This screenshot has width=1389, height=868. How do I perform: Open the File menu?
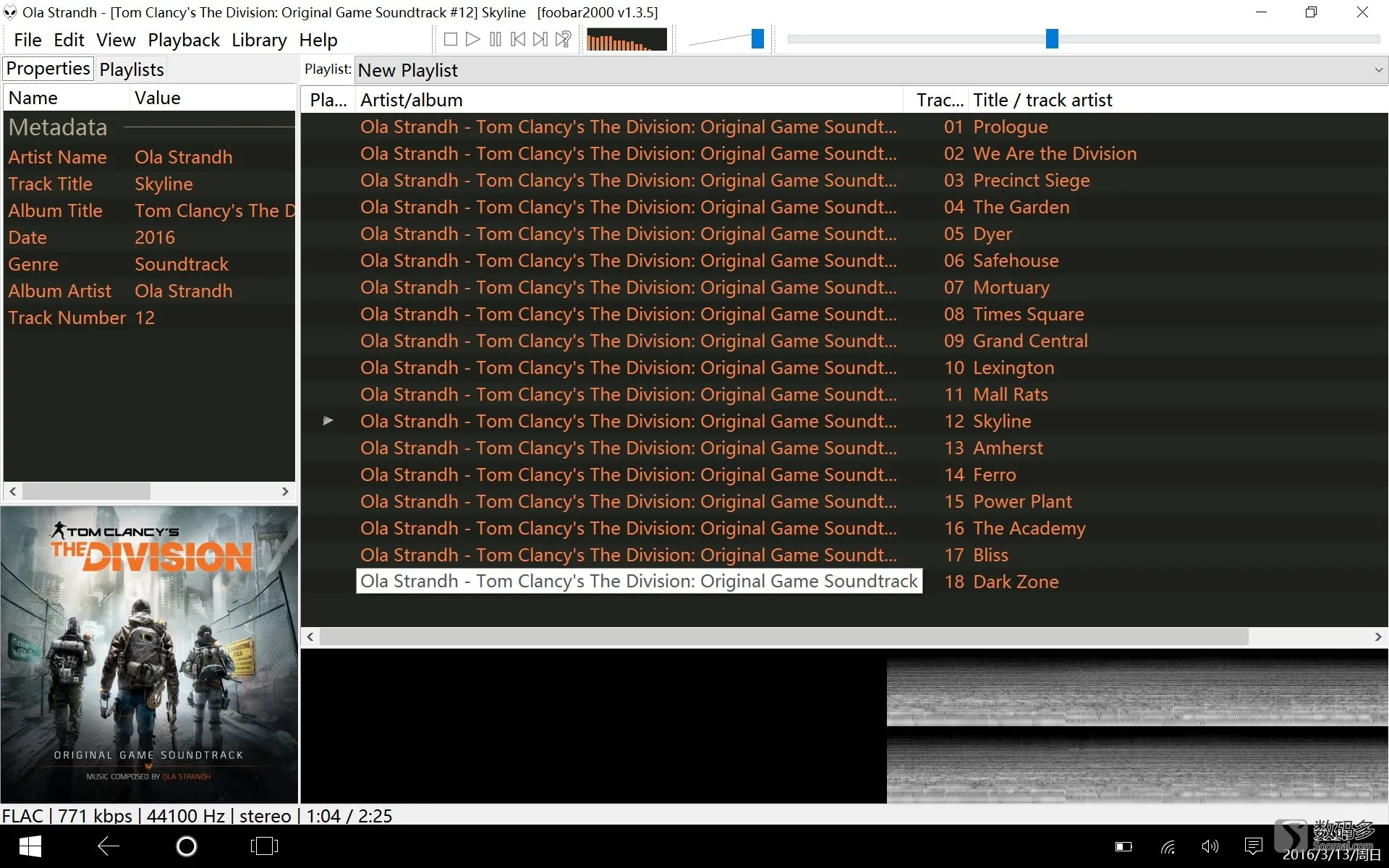[27, 40]
